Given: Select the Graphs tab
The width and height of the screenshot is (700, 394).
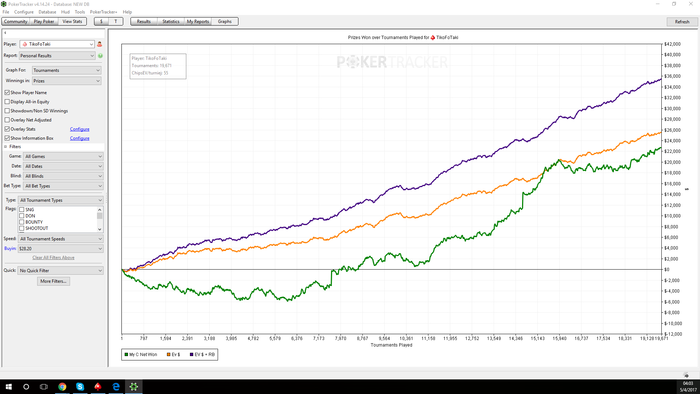Looking at the screenshot, I should tap(225, 21).
